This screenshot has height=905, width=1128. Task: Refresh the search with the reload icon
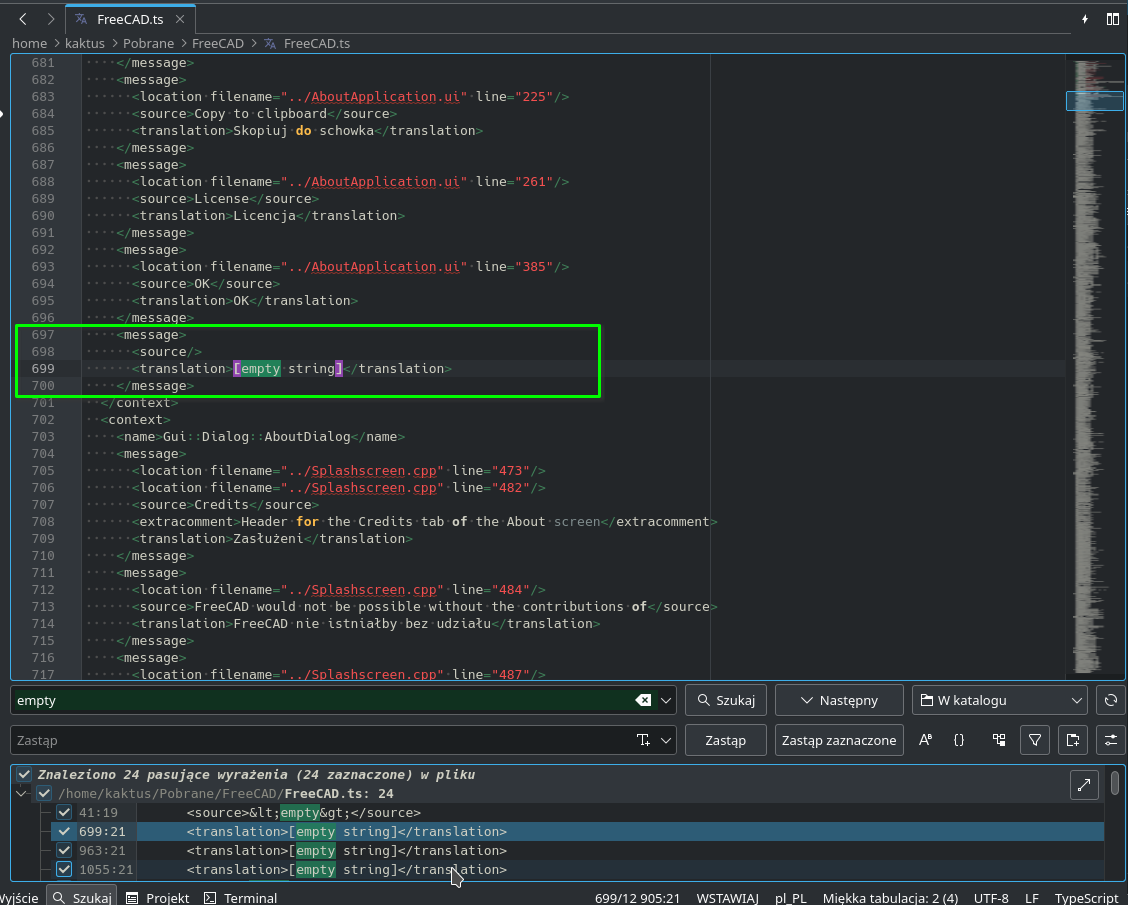pos(1110,700)
